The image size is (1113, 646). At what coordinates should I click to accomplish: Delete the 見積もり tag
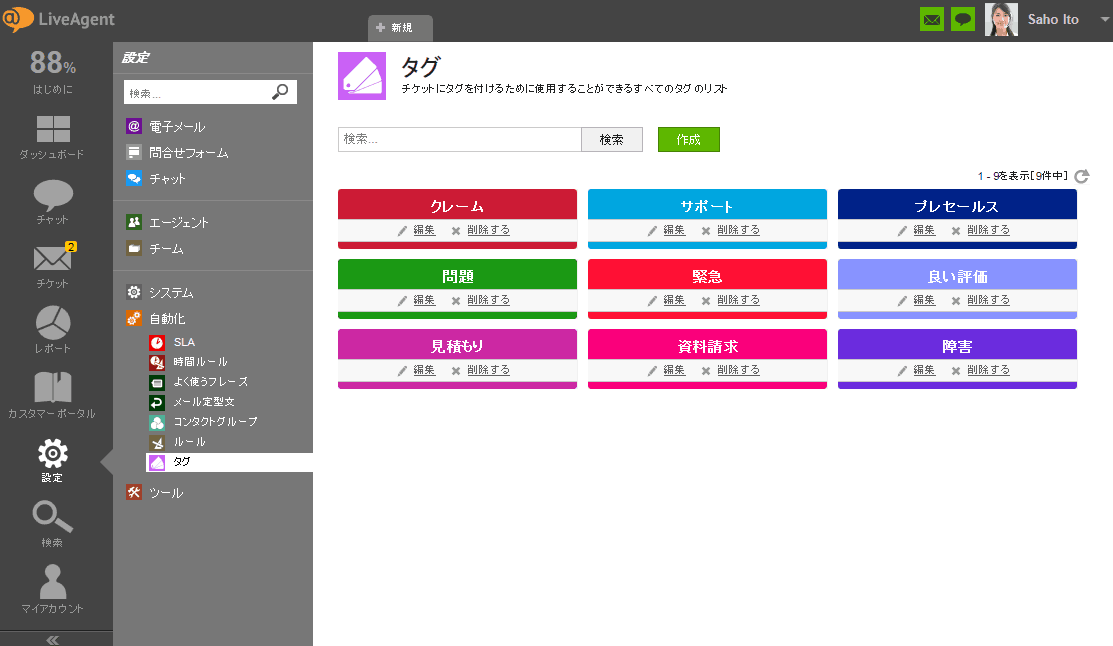pyautogui.click(x=488, y=370)
